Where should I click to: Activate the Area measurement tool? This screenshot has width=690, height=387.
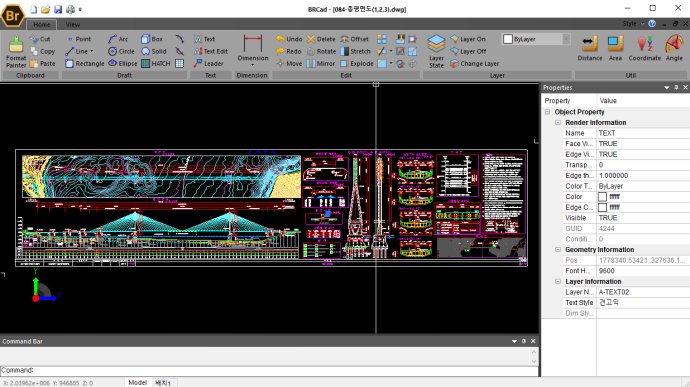(x=615, y=49)
